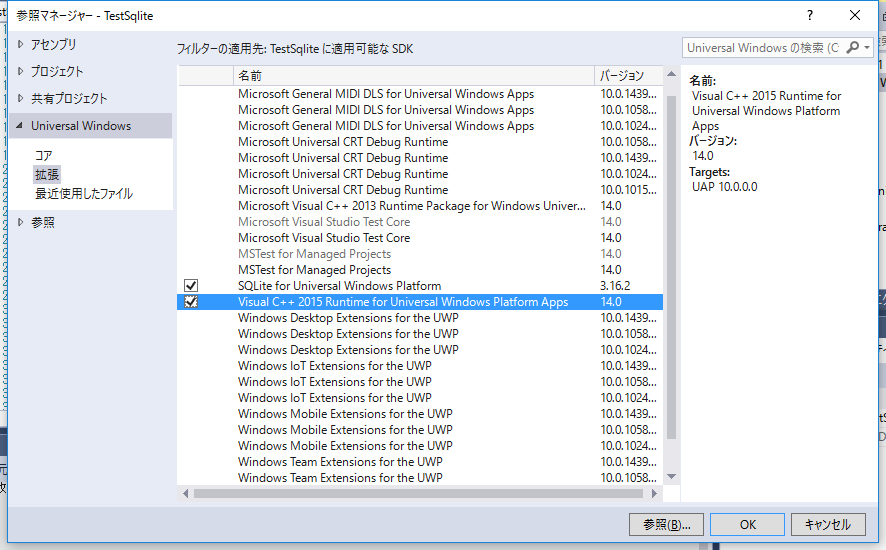886x550 pixels.
Task: Select Microsoft General MIDI DLS version 10.0.1058
Action: coord(420,110)
